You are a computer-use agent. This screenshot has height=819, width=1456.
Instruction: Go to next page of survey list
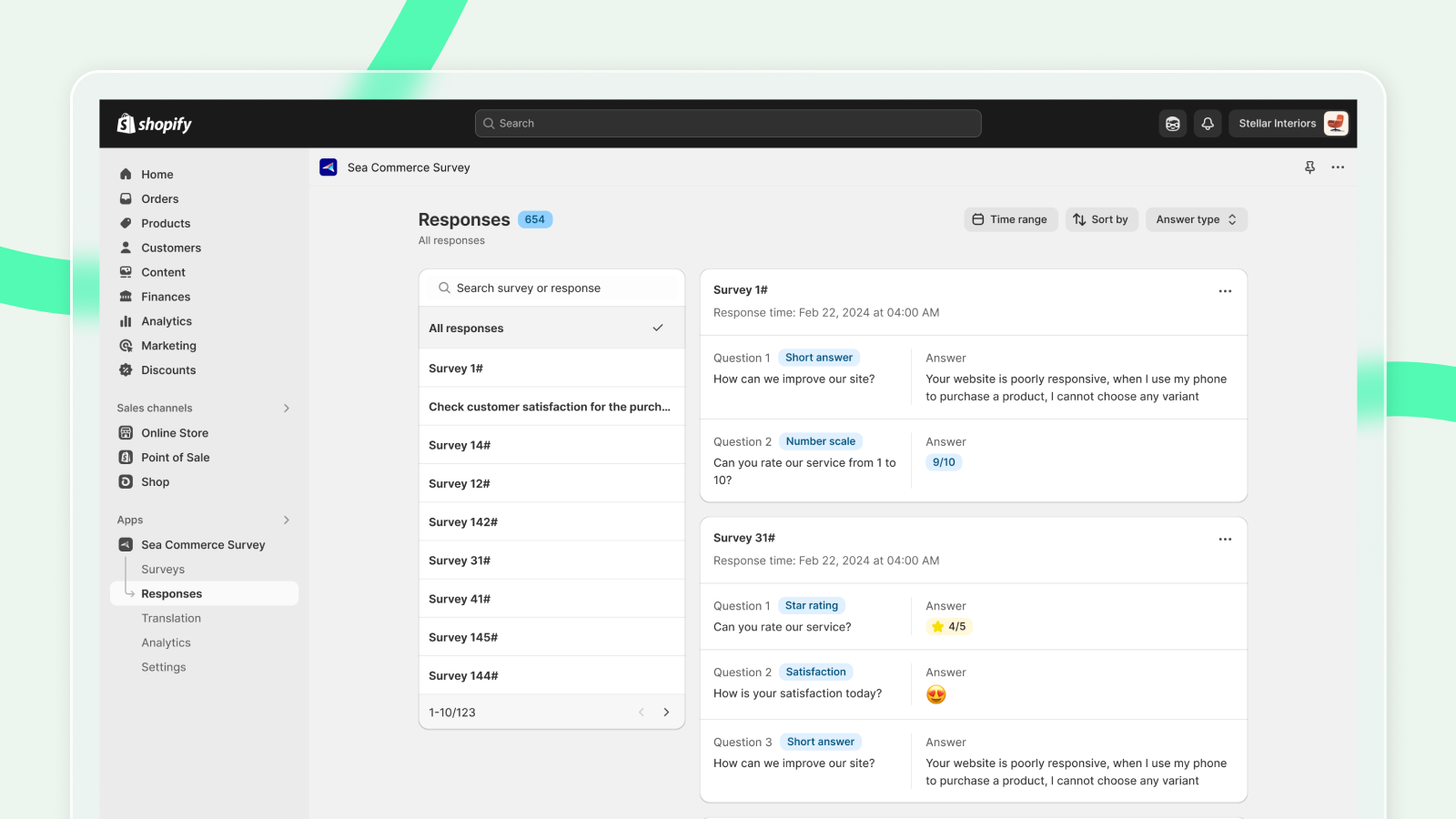(666, 713)
